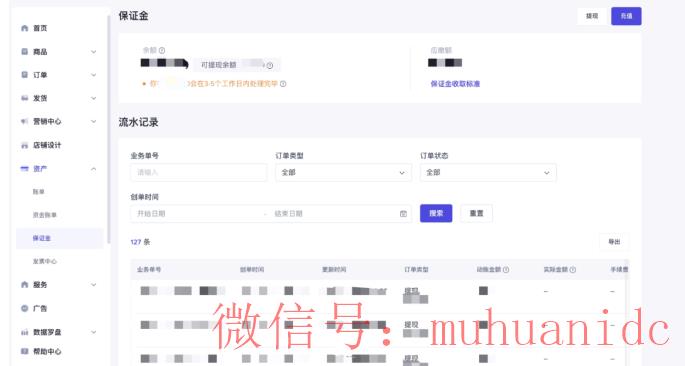The image size is (685, 366).
Task: Click the 订单 icon in sidebar
Action: 24,75
